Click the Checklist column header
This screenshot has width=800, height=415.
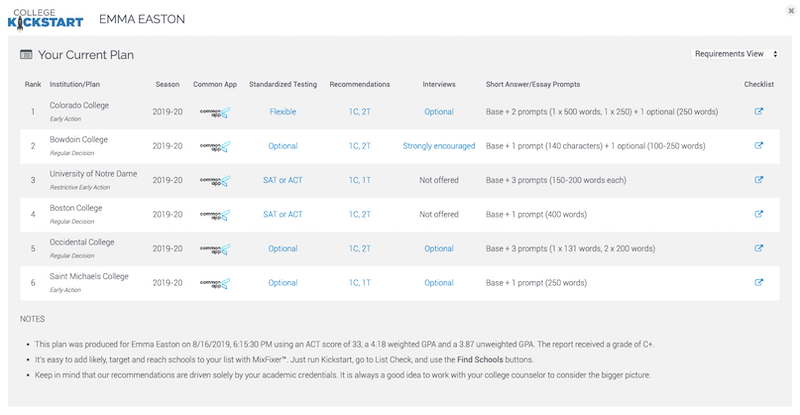pos(759,84)
